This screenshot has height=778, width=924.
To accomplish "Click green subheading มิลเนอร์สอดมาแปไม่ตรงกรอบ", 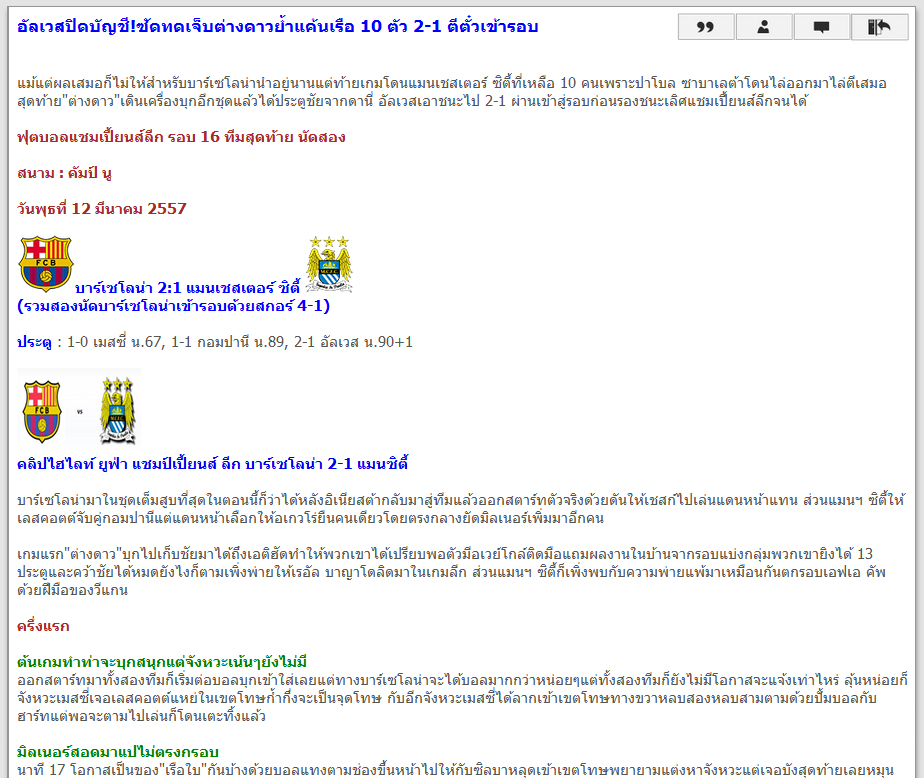I will (x=118, y=752).
